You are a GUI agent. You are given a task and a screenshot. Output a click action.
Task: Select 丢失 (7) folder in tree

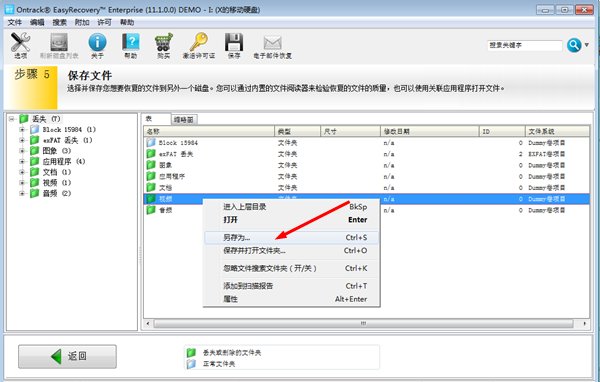tap(46, 119)
